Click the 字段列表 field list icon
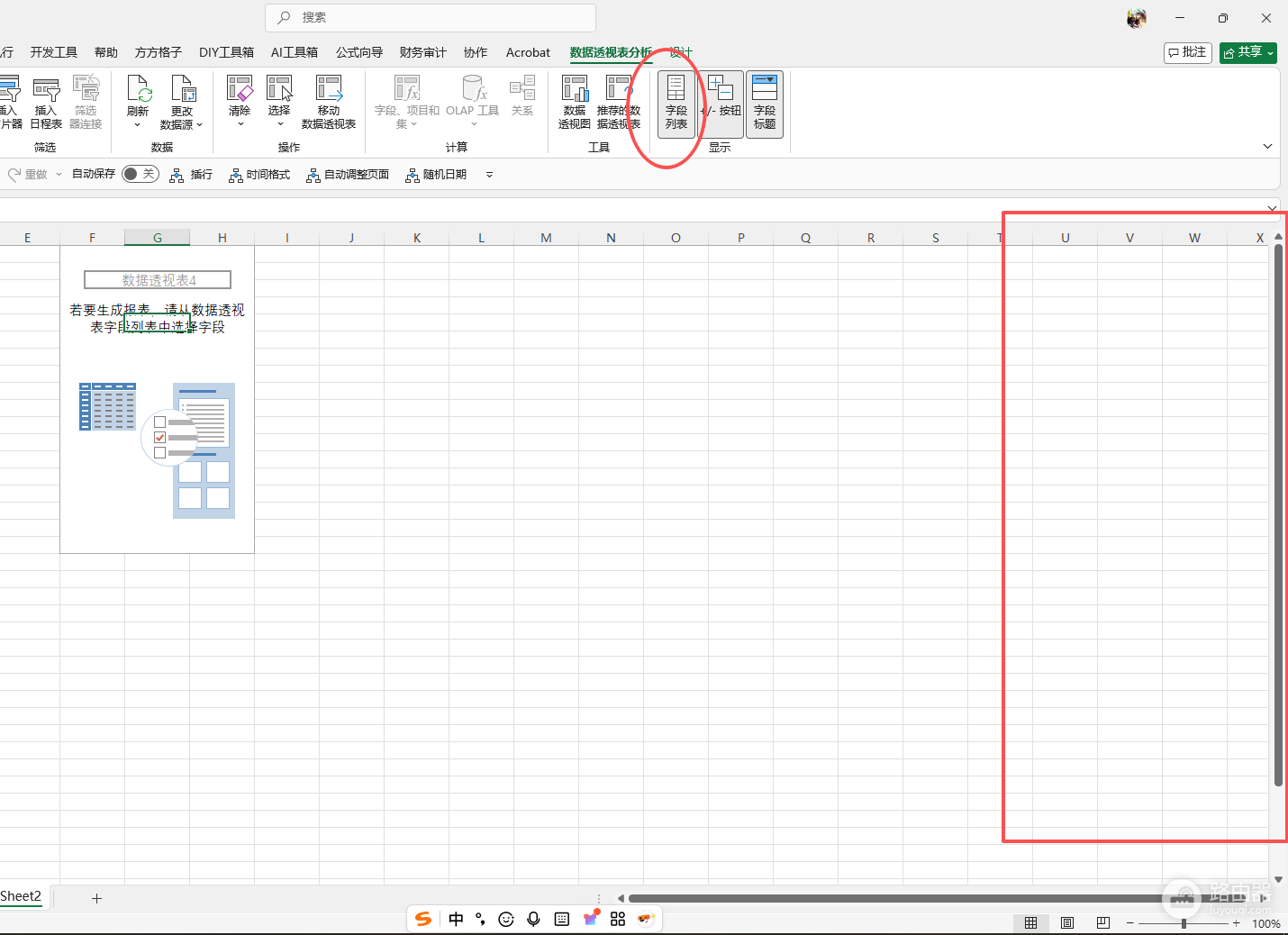The height and width of the screenshot is (935, 1288). pos(676,104)
